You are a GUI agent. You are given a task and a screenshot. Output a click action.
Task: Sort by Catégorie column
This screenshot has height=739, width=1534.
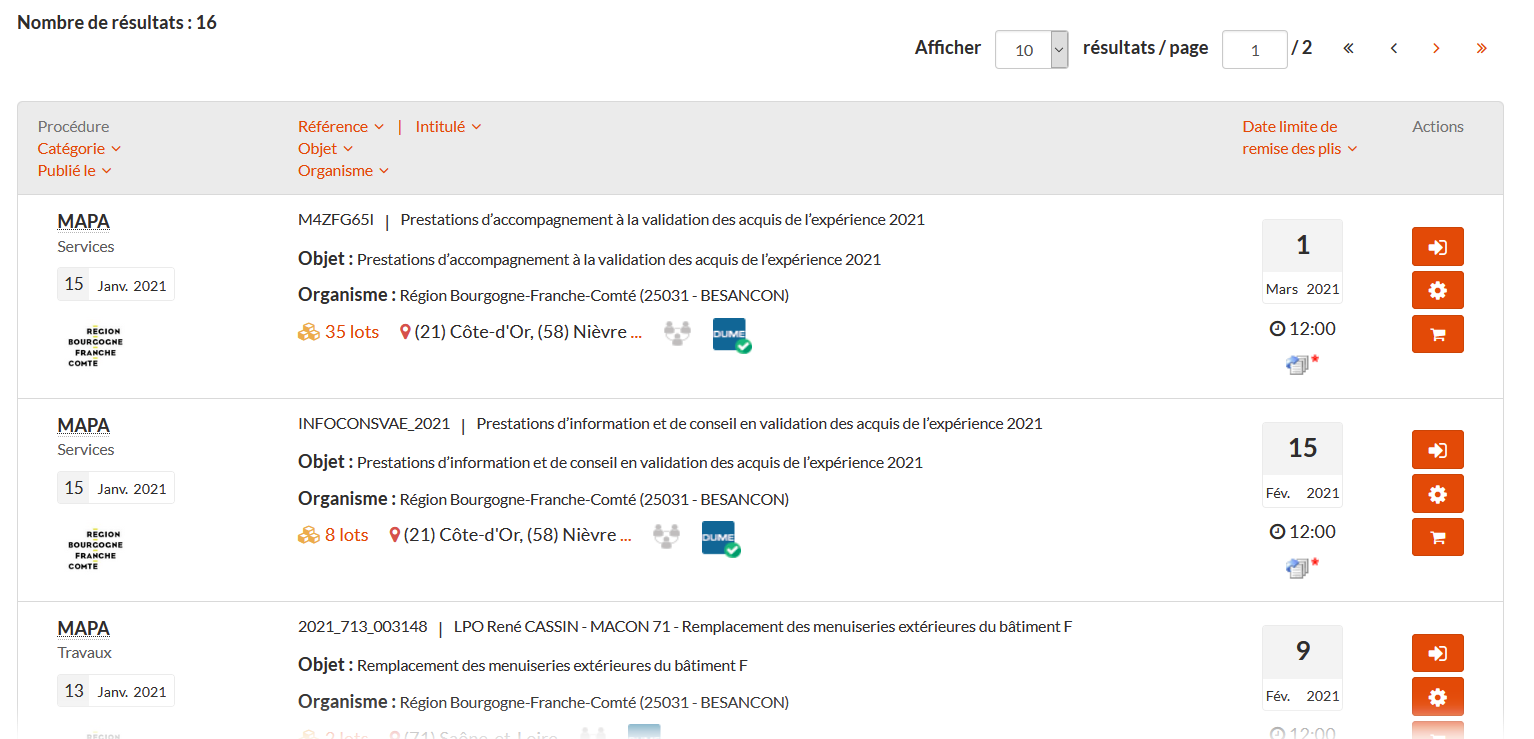pos(79,149)
